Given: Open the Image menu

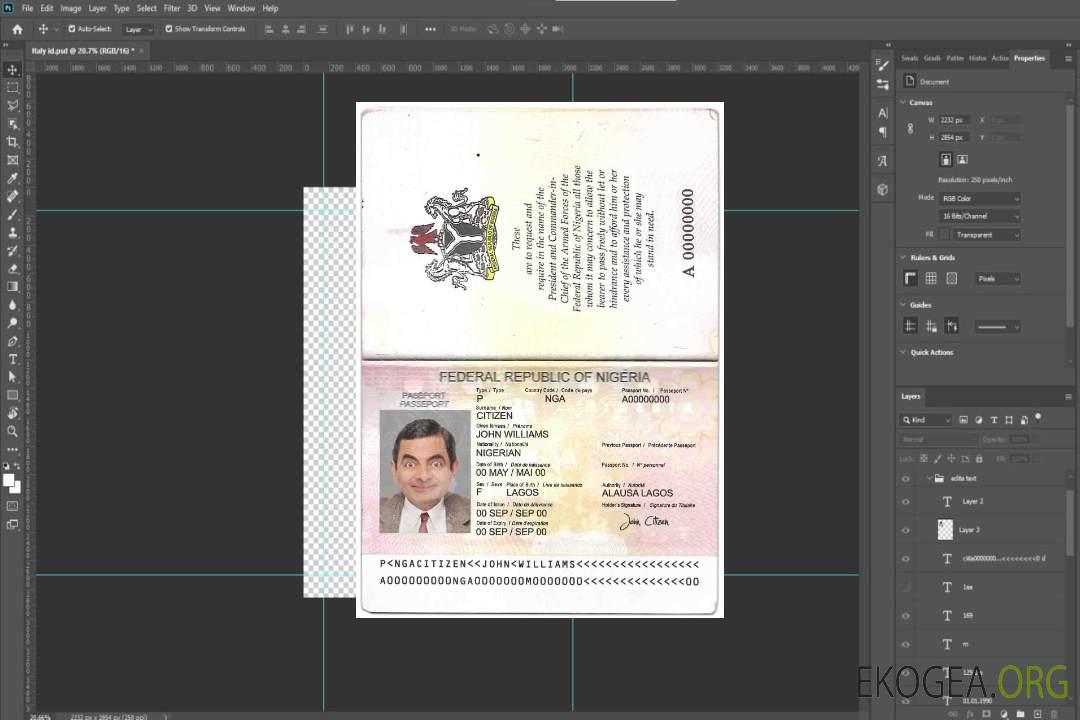Looking at the screenshot, I should coord(71,8).
